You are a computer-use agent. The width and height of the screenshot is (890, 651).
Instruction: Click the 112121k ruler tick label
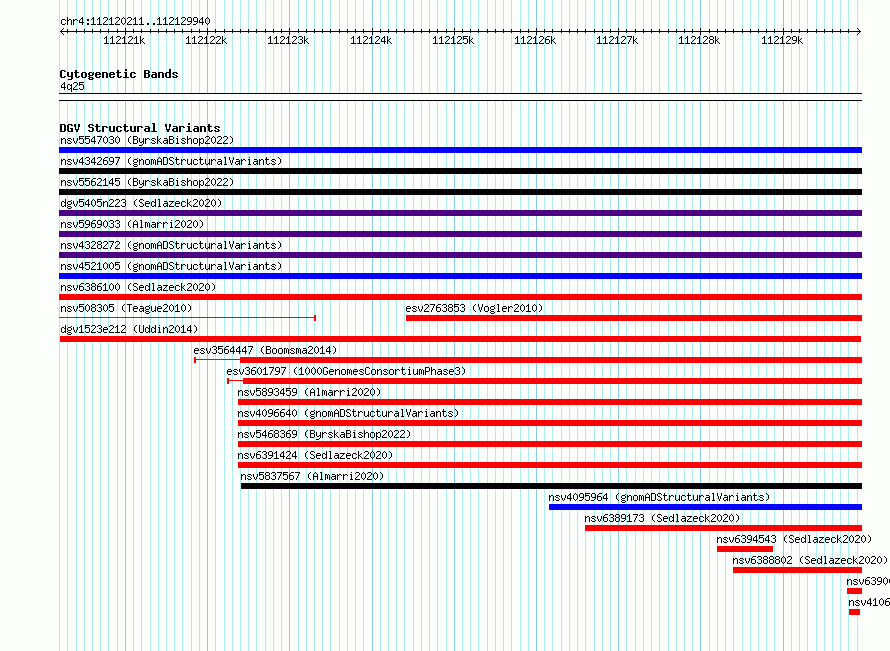pos(124,40)
